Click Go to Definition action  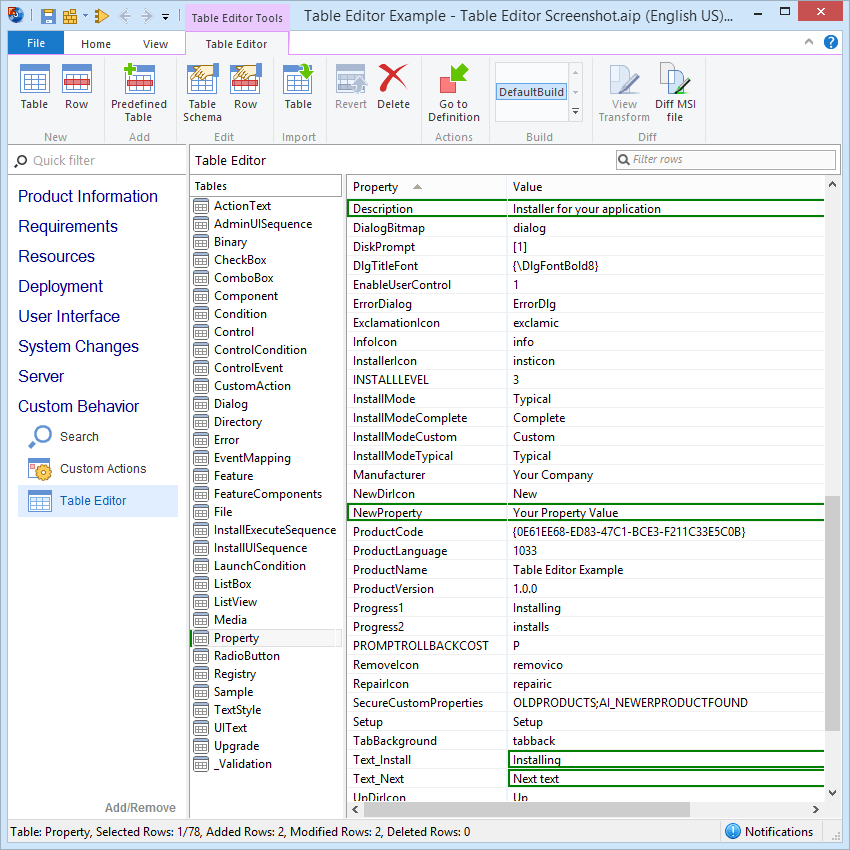coord(454,93)
